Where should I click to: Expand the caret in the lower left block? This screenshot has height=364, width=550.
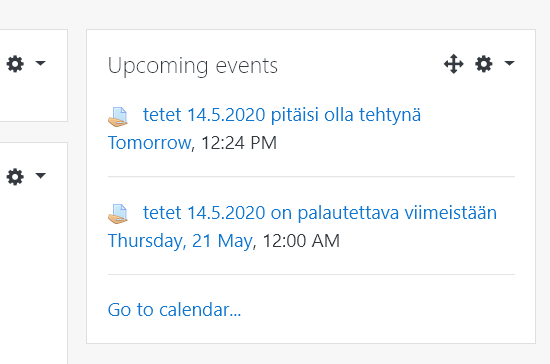click(x=41, y=175)
